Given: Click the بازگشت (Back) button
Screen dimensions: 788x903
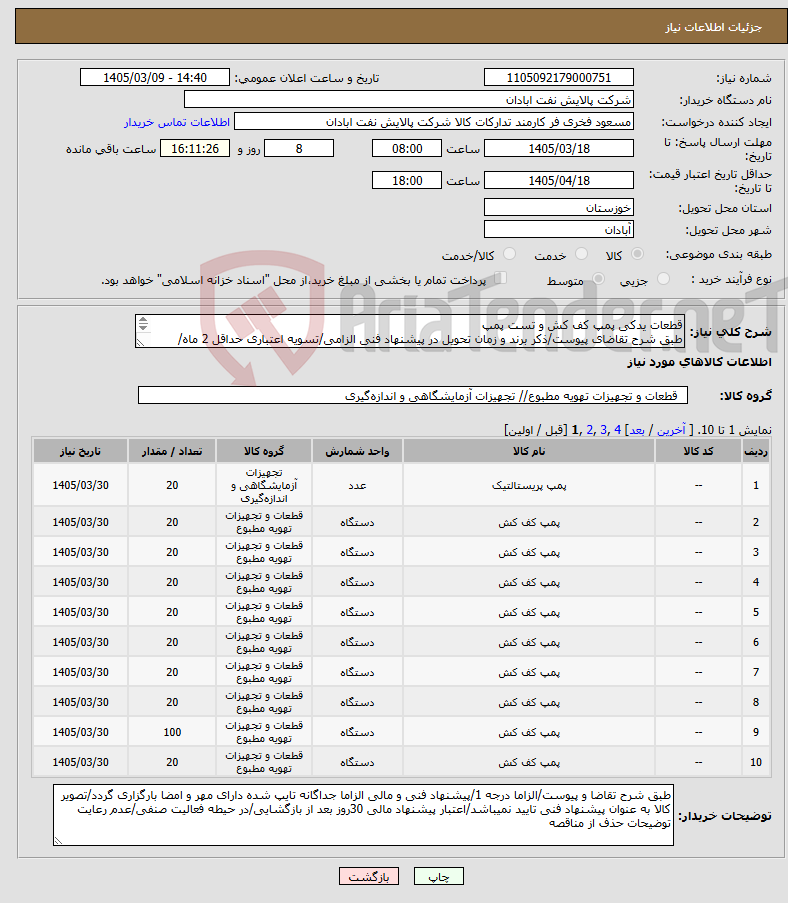Looking at the screenshot, I should (x=369, y=877).
